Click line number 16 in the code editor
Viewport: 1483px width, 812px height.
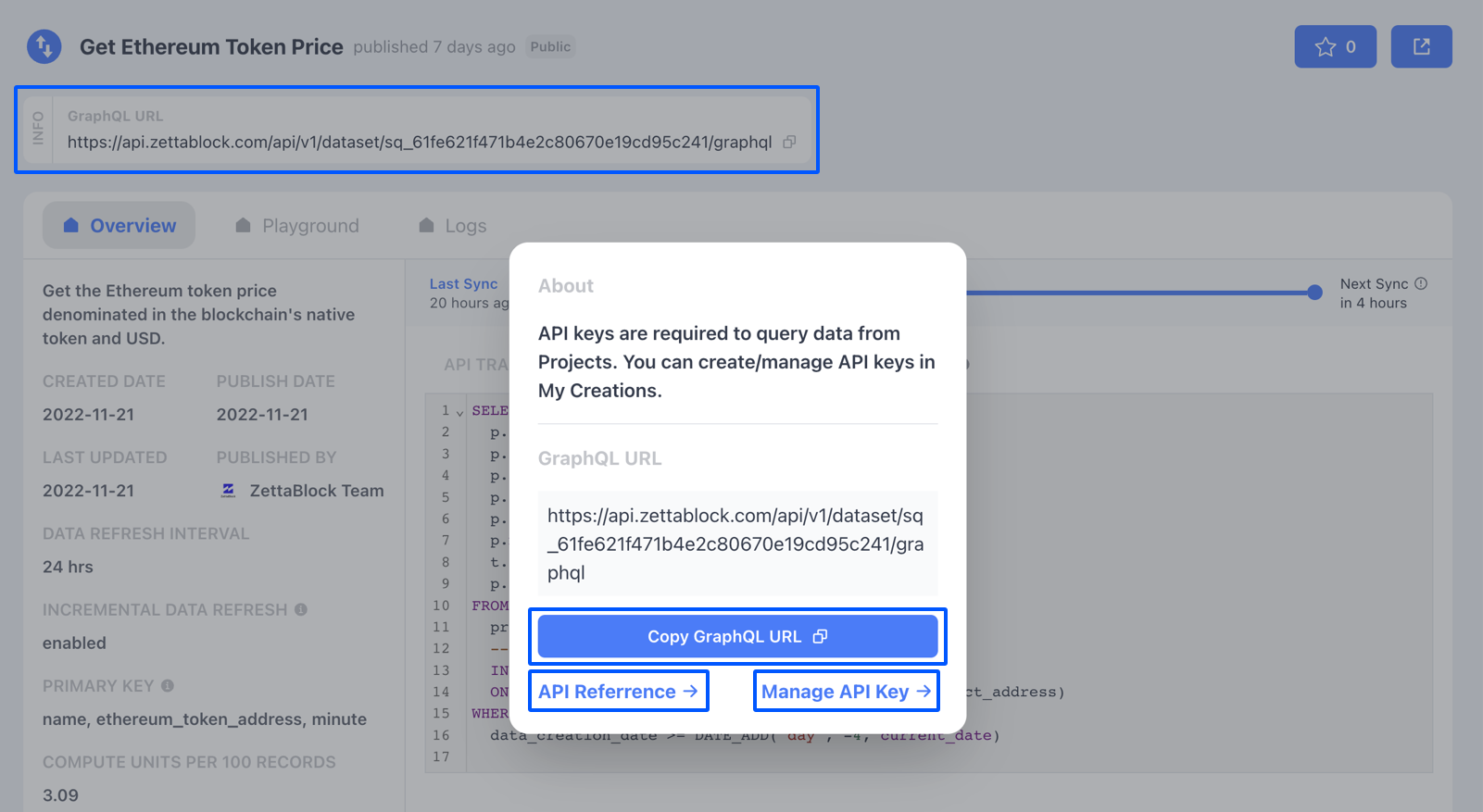tap(441, 735)
